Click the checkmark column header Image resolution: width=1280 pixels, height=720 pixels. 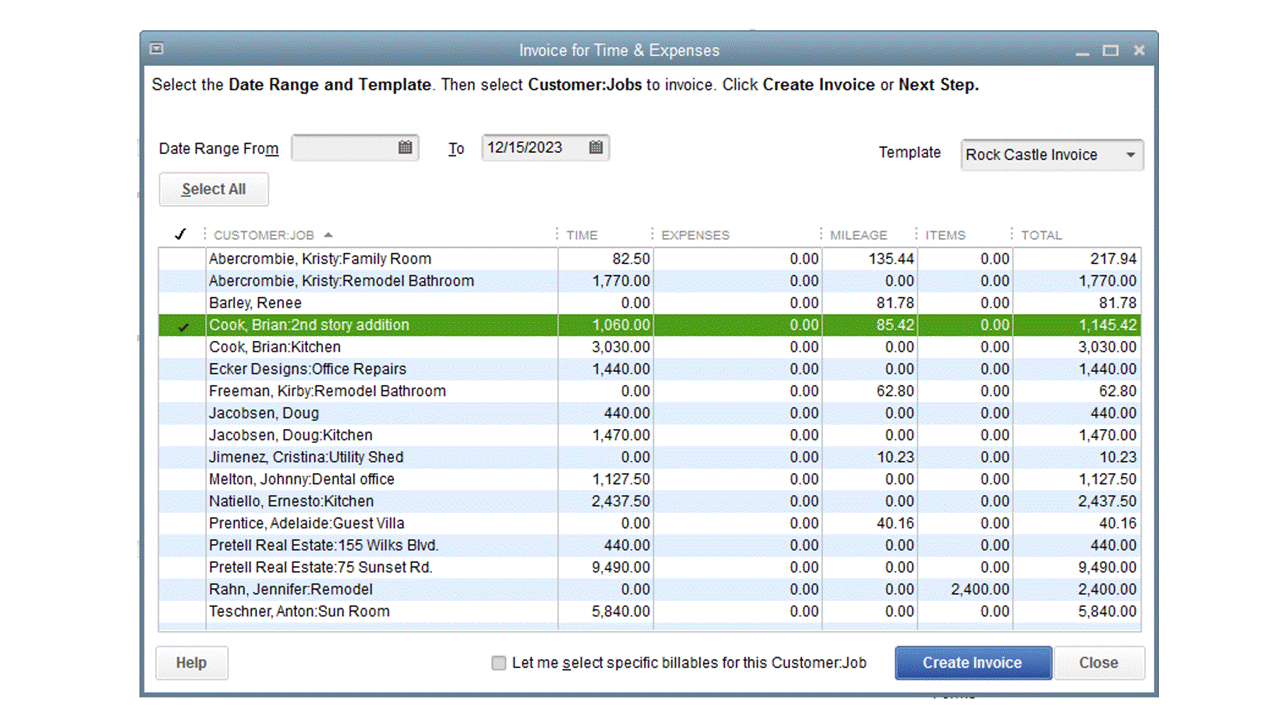click(181, 235)
